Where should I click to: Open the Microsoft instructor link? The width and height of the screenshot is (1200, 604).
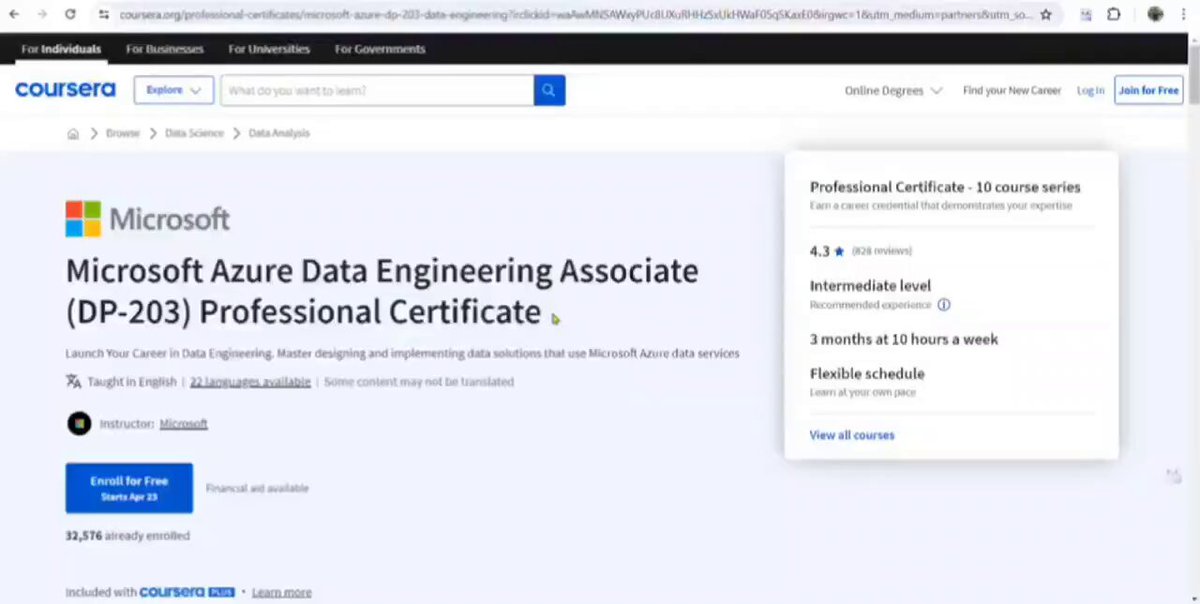click(x=184, y=424)
